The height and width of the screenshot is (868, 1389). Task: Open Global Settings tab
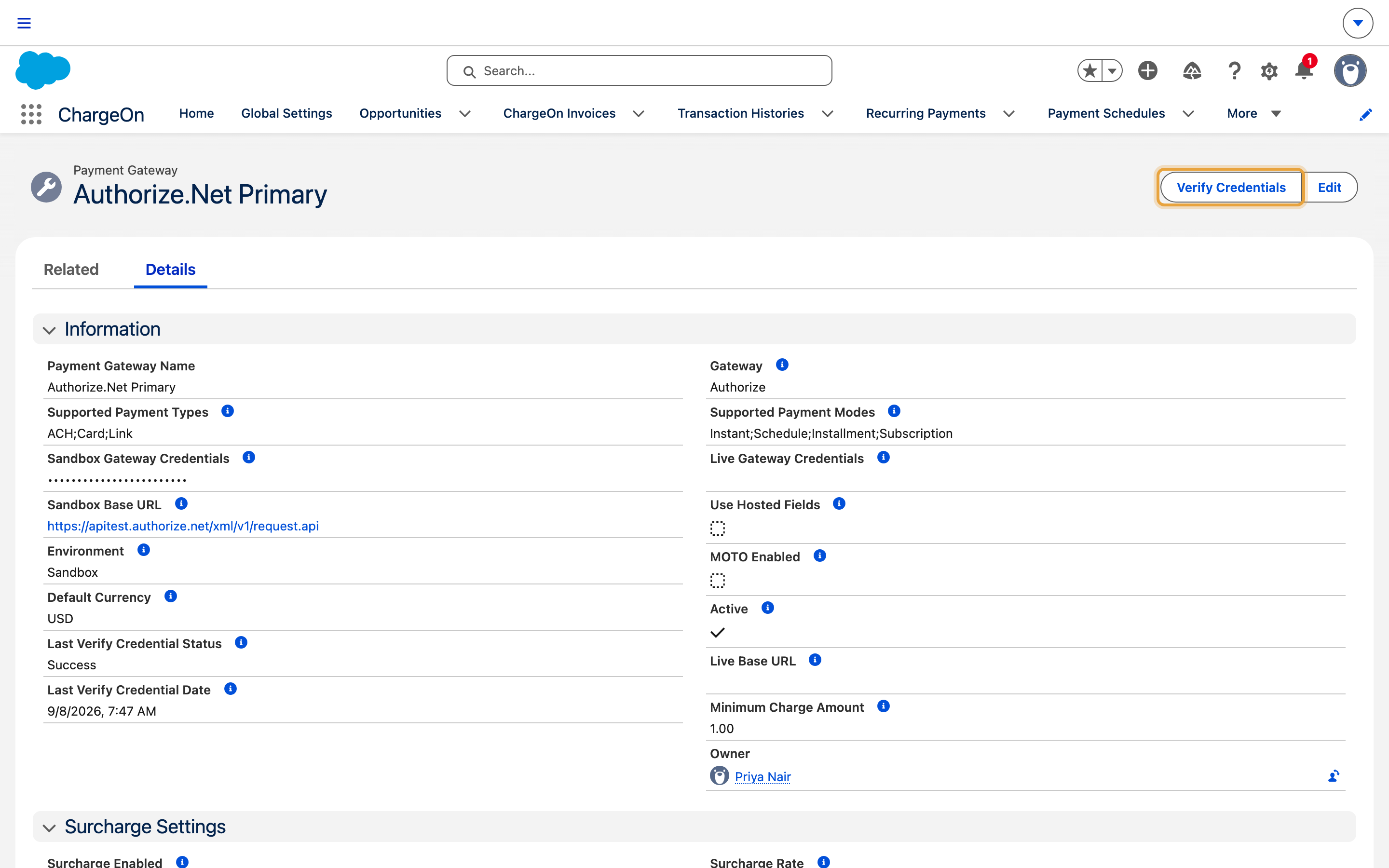pos(286,114)
